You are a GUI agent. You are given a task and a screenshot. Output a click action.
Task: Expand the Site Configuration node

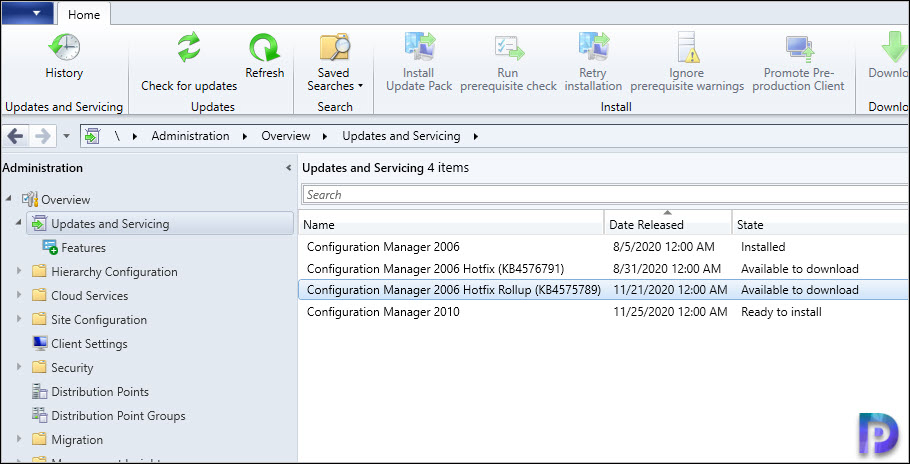19,319
